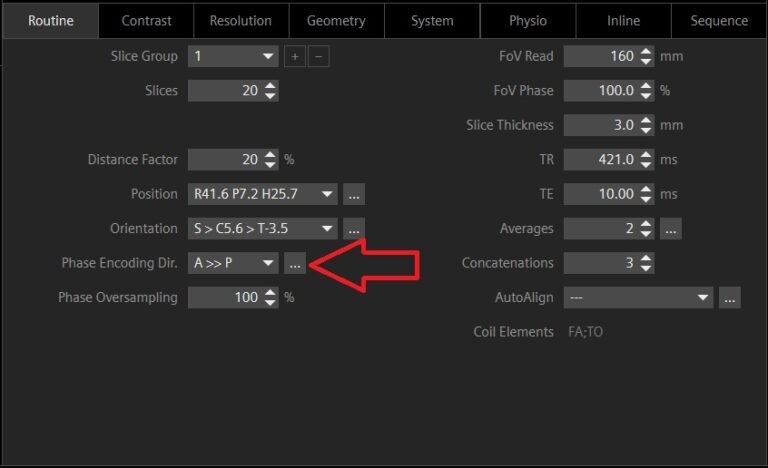Open the ellipsis button next to Averages
The width and height of the screenshot is (768, 468).
tap(671, 229)
